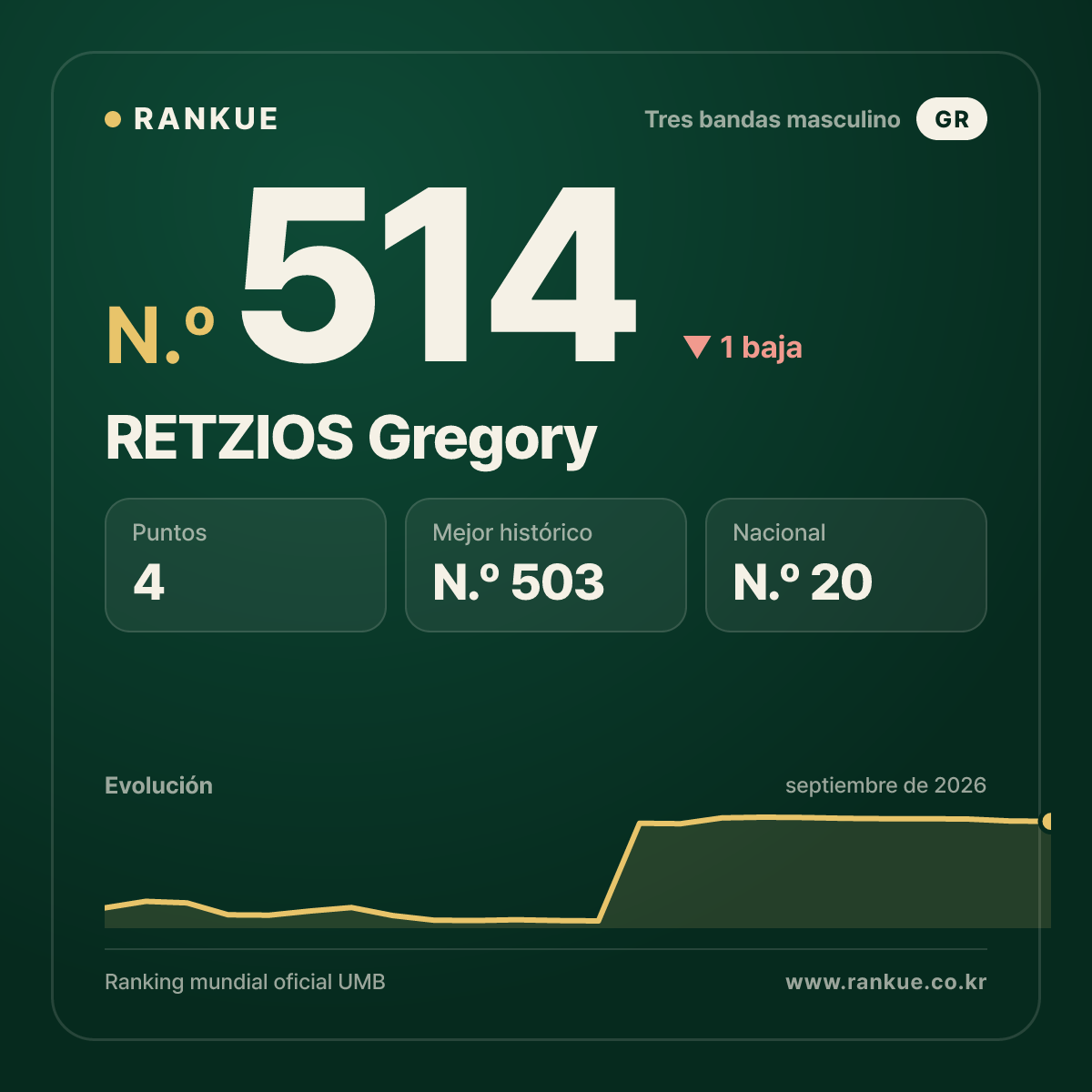The width and height of the screenshot is (1092, 1092).
Task: Click the "septiembre de 2026" date label
Action: pyautogui.click(x=885, y=785)
